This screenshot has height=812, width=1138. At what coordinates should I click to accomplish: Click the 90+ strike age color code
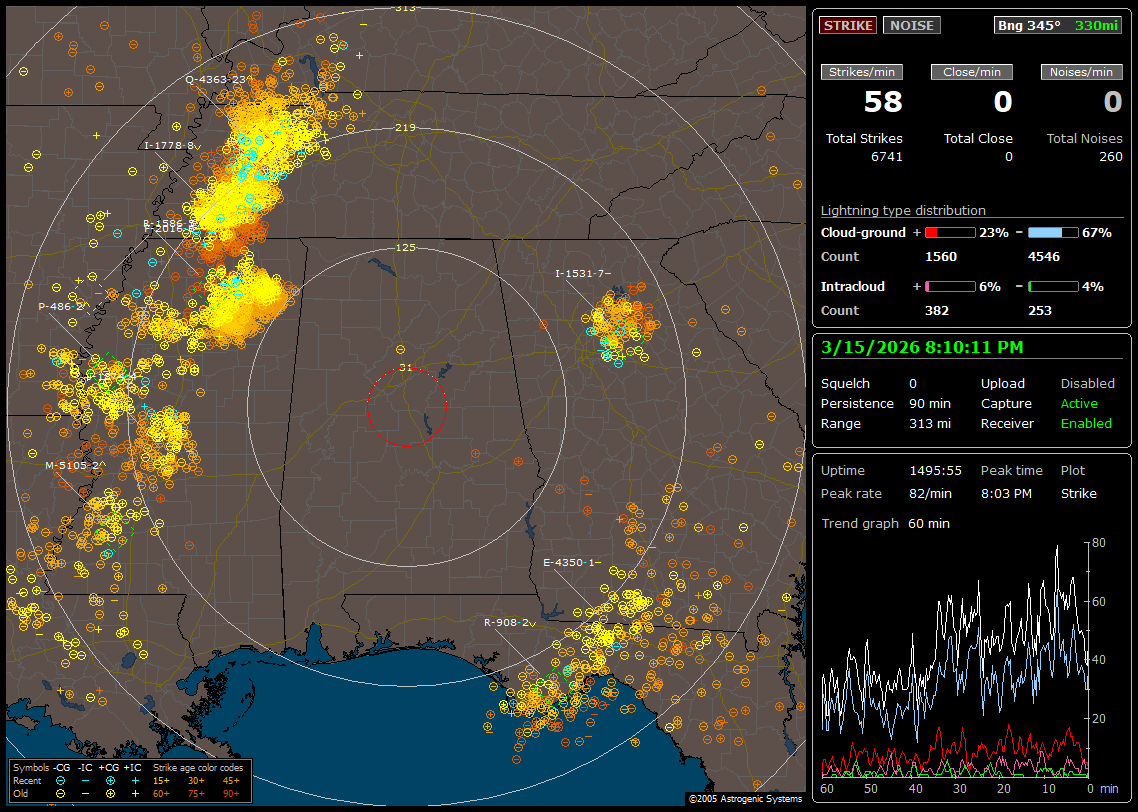click(229, 793)
